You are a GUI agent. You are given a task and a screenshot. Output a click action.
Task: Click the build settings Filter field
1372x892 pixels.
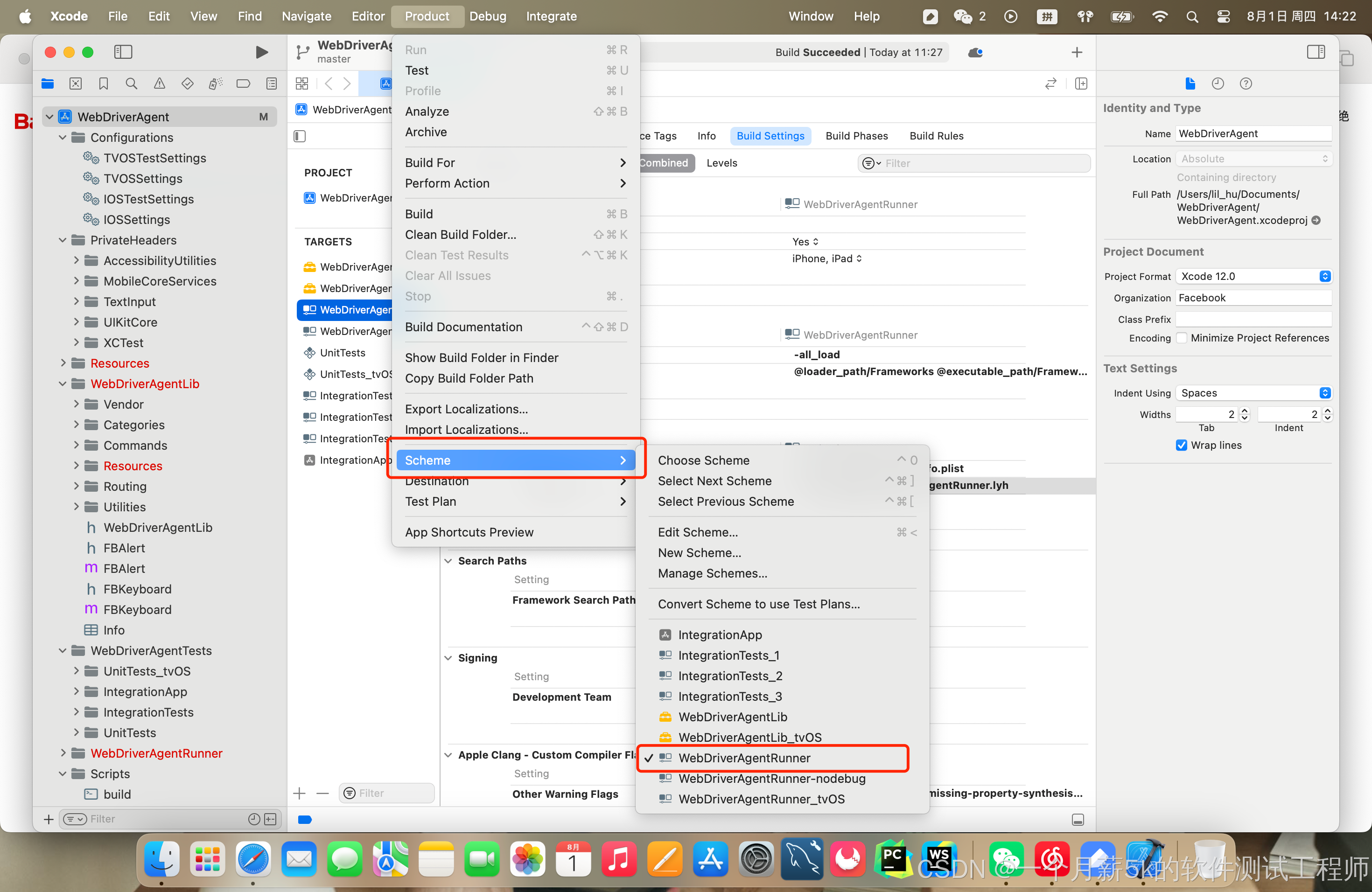[974, 163]
